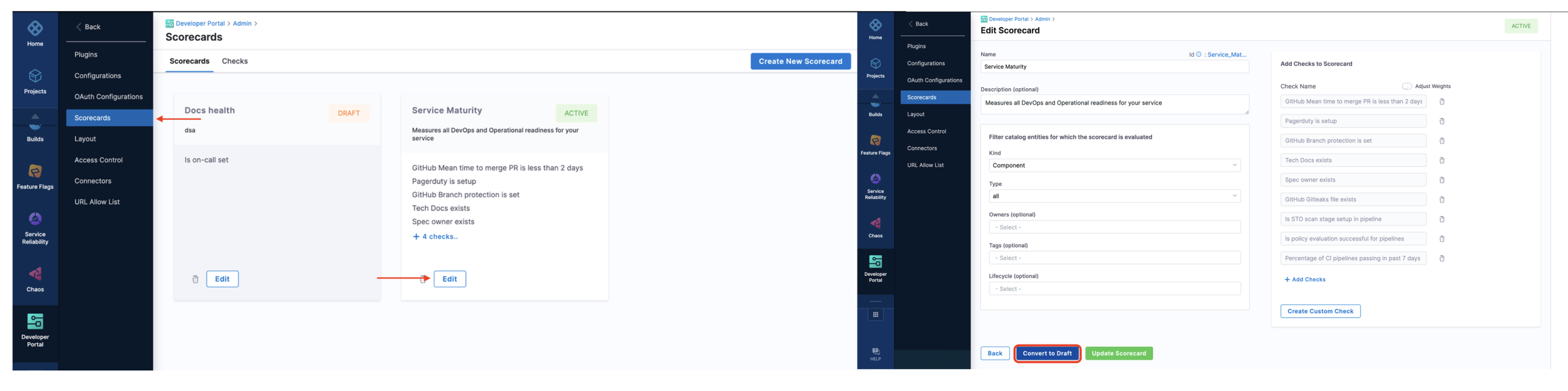Screen dimensions: 1568x391
Task: Delete the Docs health scorecard via trash icon
Action: 195,279
